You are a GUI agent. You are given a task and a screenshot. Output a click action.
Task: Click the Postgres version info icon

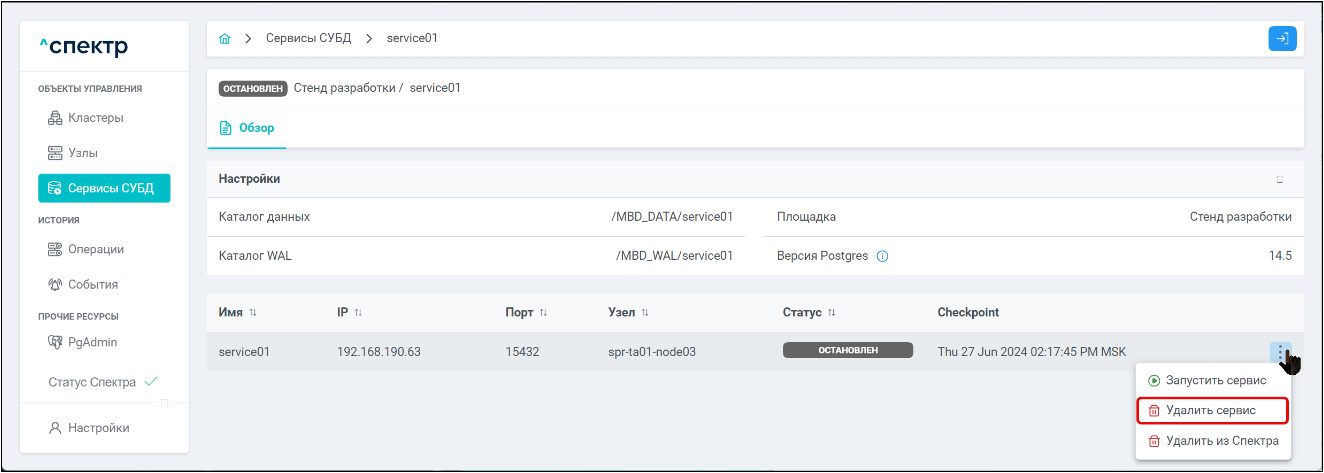coord(883,256)
